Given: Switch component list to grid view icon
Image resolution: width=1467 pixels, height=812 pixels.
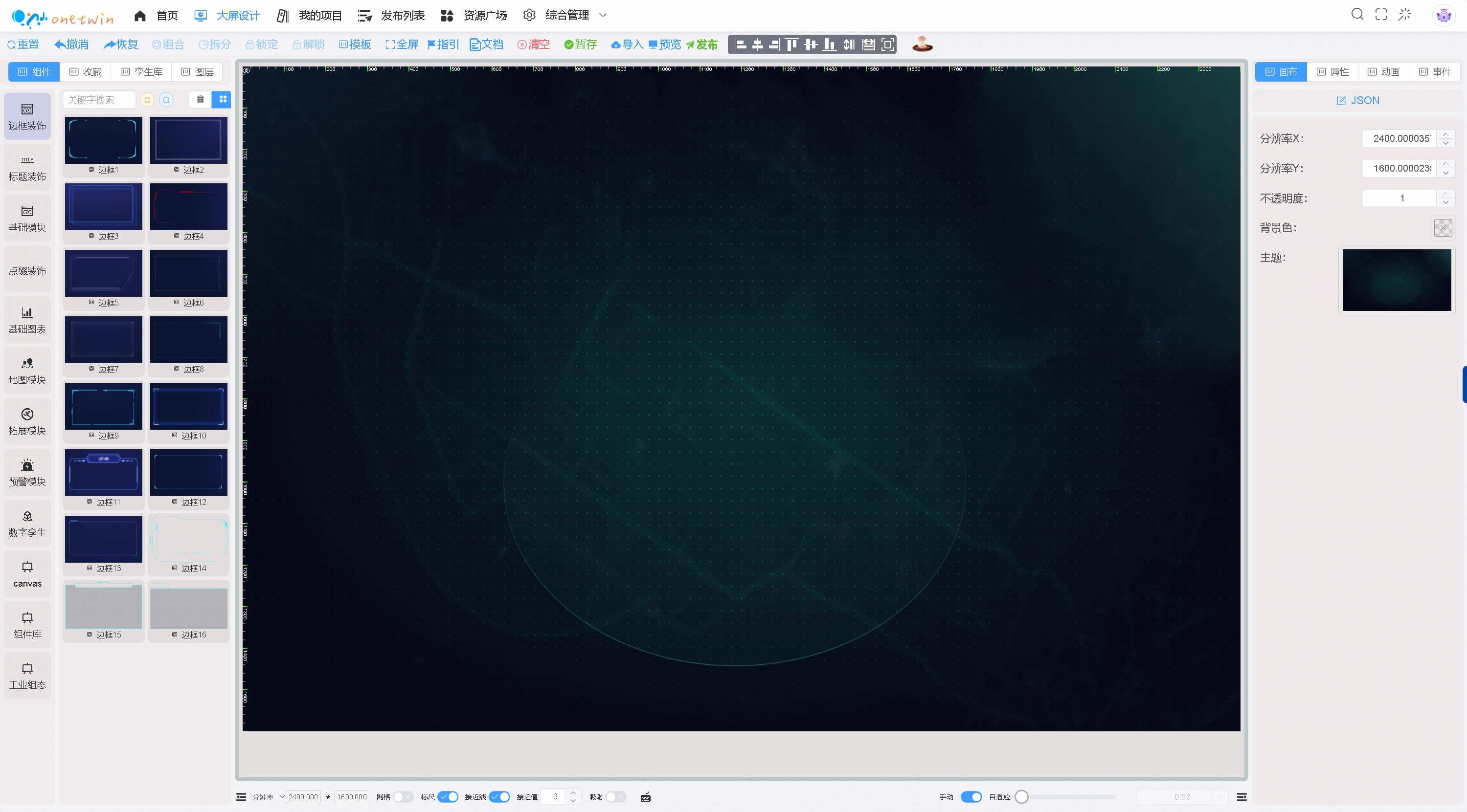Looking at the screenshot, I should (x=222, y=100).
